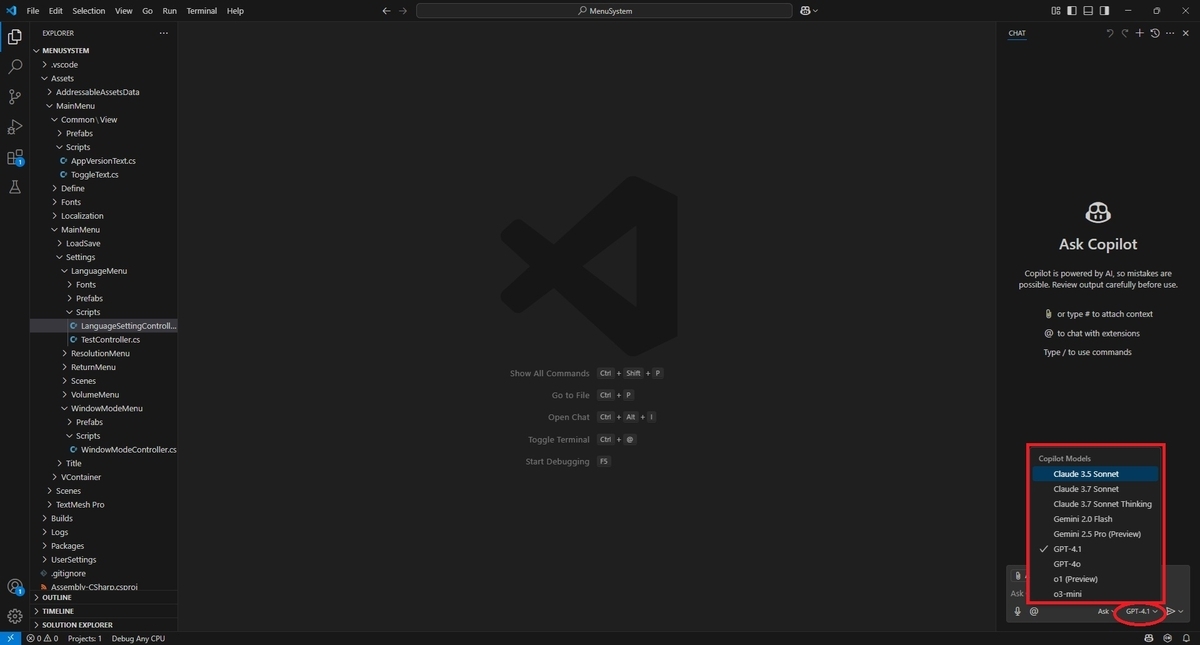This screenshot has width=1200, height=645.
Task: Show chat history clock icon
Action: [x=1155, y=33]
